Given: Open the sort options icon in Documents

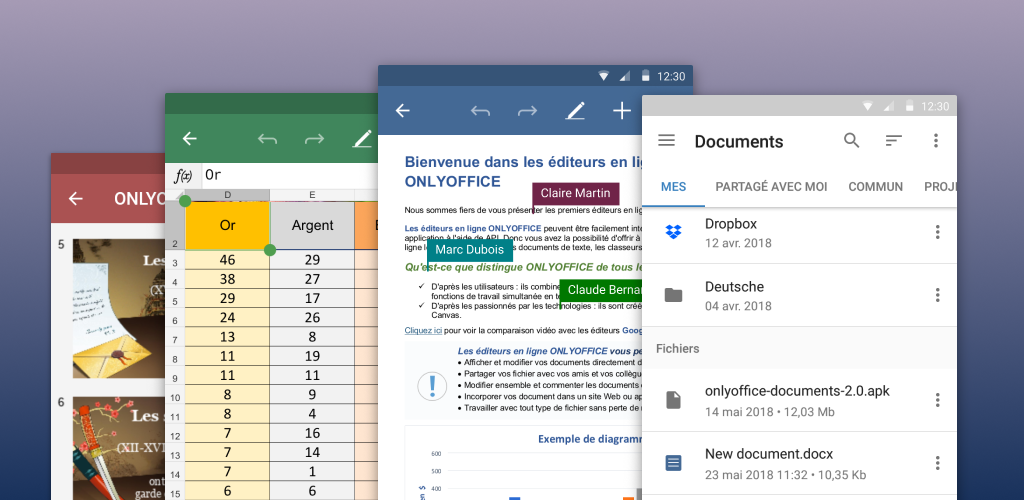Looking at the screenshot, I should click(893, 140).
